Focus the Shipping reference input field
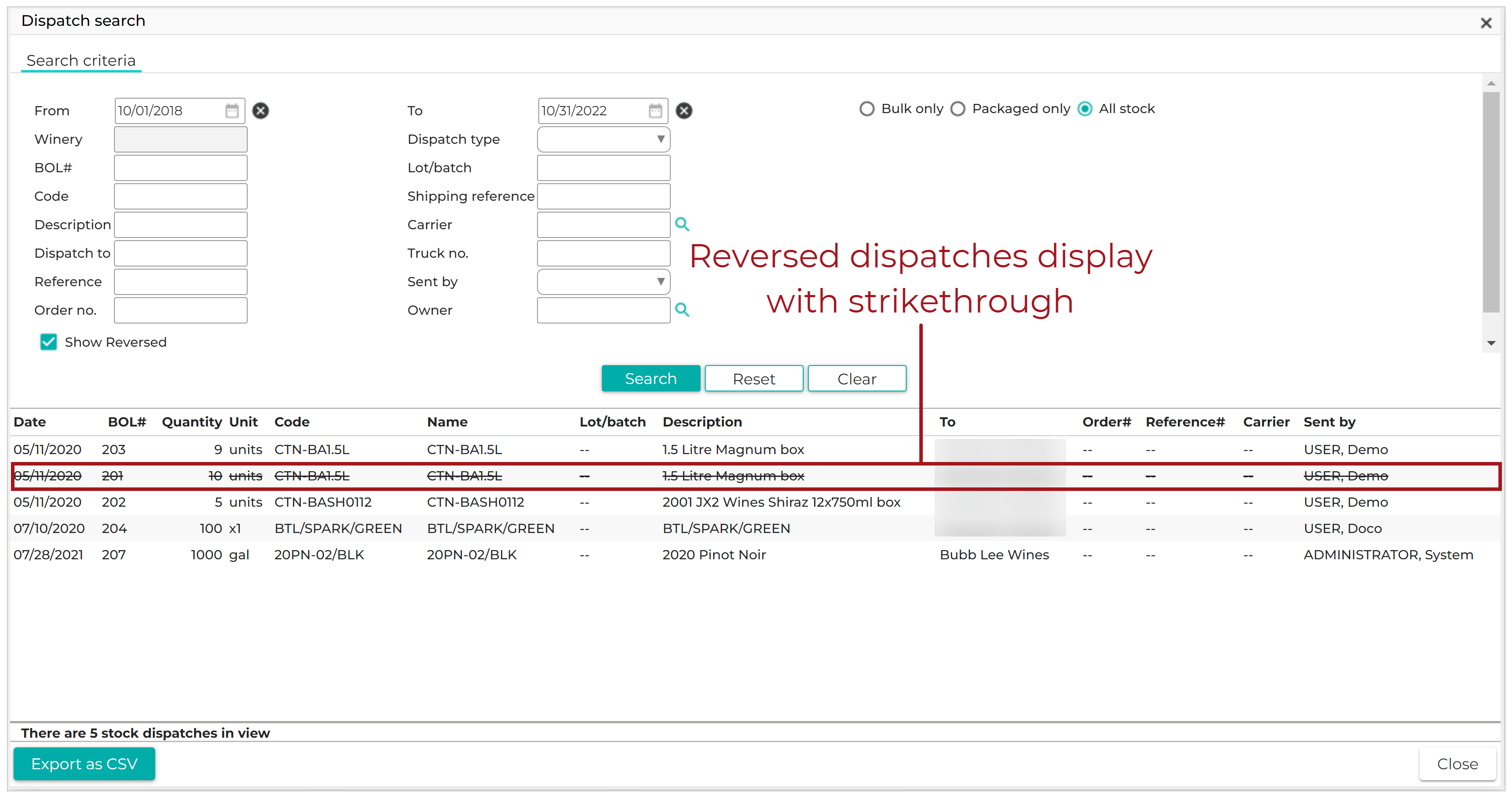 coord(603,196)
